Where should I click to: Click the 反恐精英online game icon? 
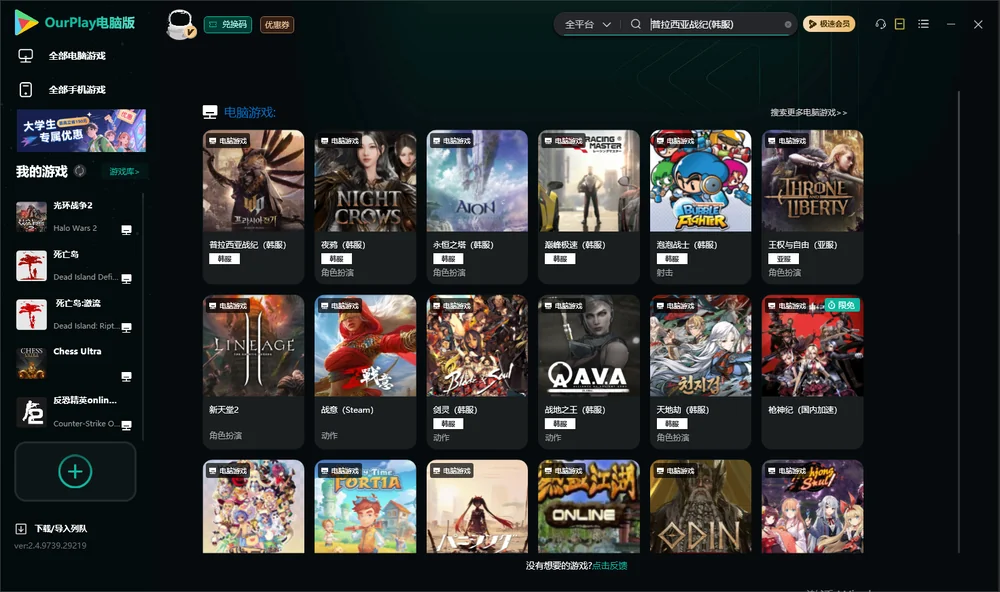31,412
